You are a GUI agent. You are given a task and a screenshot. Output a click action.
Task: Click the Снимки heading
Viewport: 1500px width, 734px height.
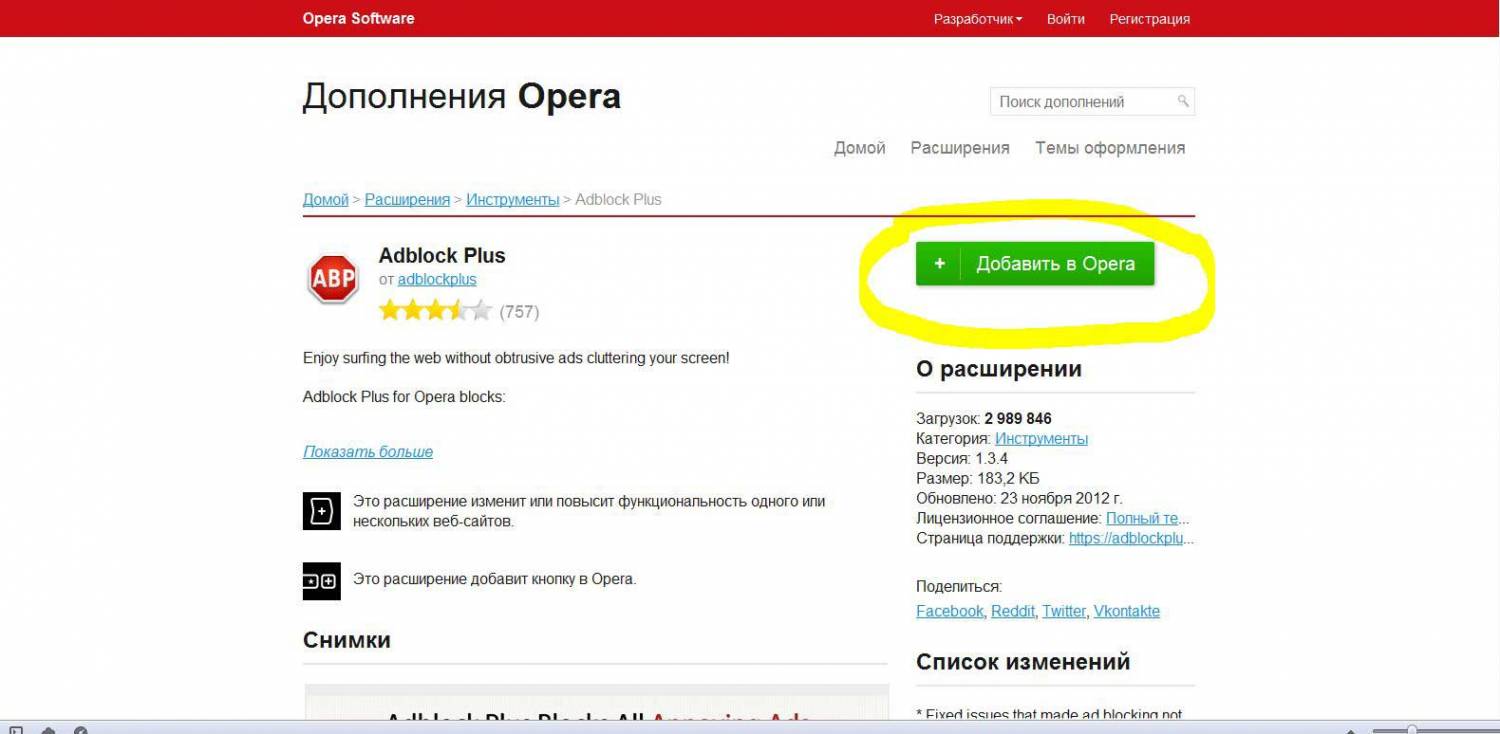[x=347, y=640]
